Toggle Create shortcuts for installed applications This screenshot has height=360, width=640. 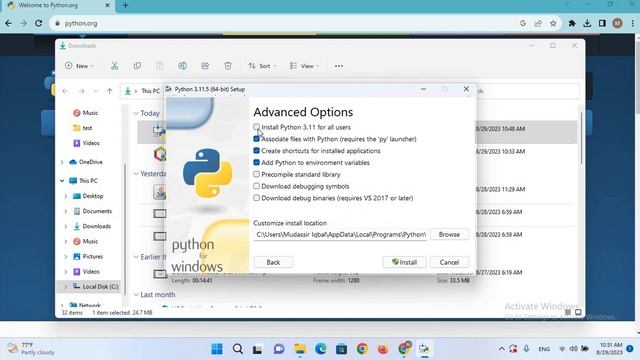pos(256,151)
